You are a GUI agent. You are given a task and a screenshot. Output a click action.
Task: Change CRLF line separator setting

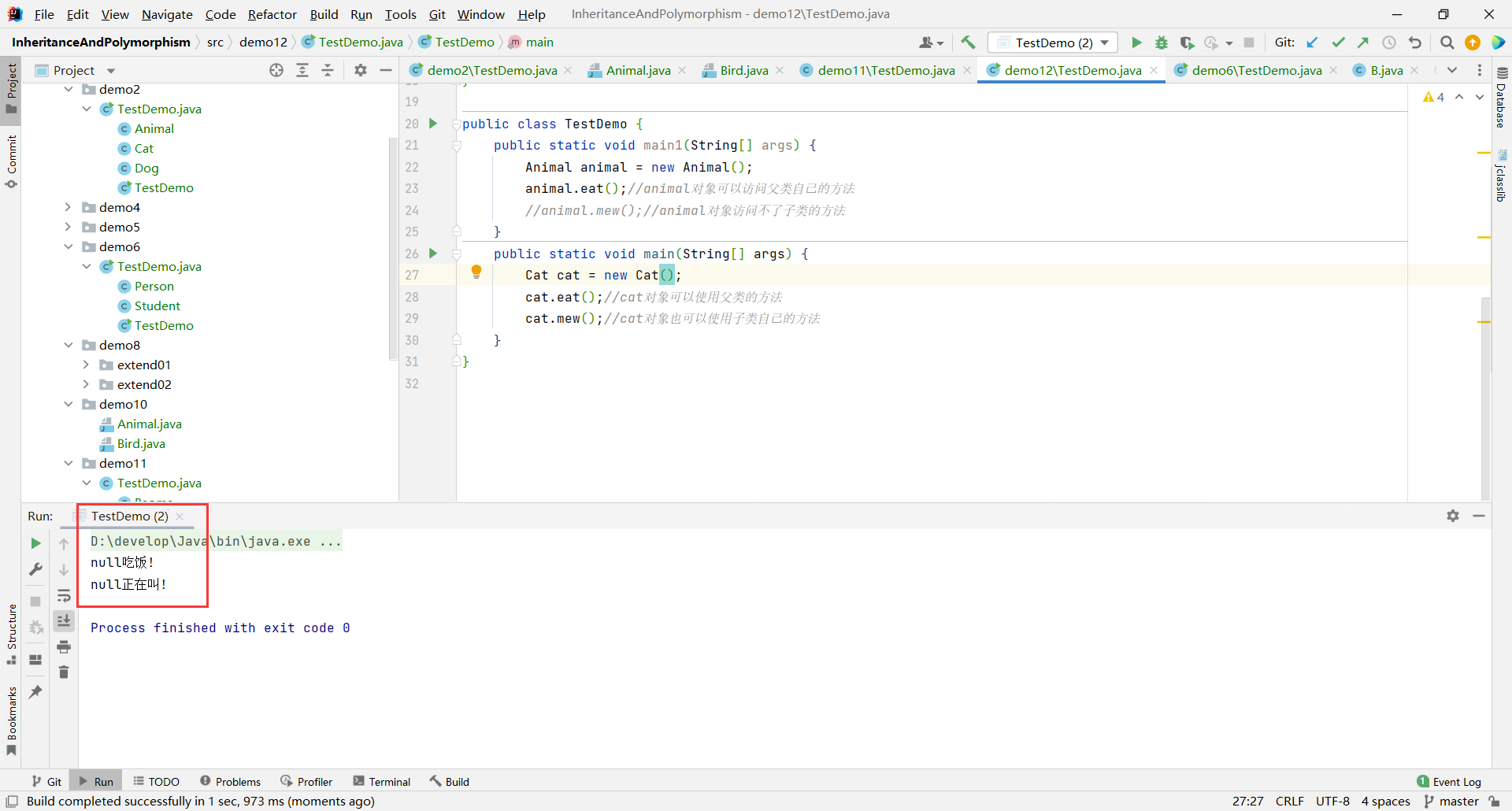coord(1290,802)
